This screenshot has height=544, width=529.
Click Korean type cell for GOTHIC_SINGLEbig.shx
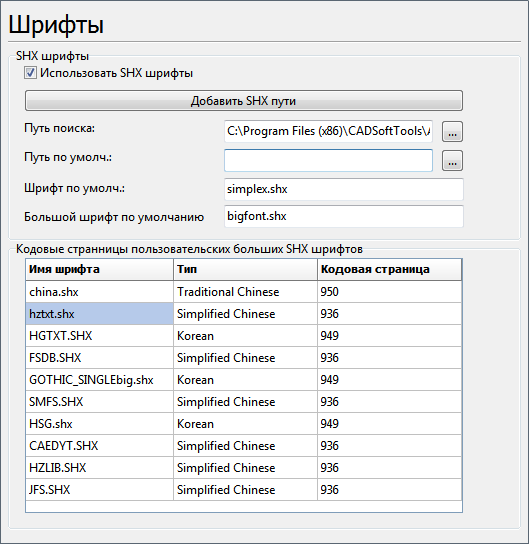click(245, 380)
